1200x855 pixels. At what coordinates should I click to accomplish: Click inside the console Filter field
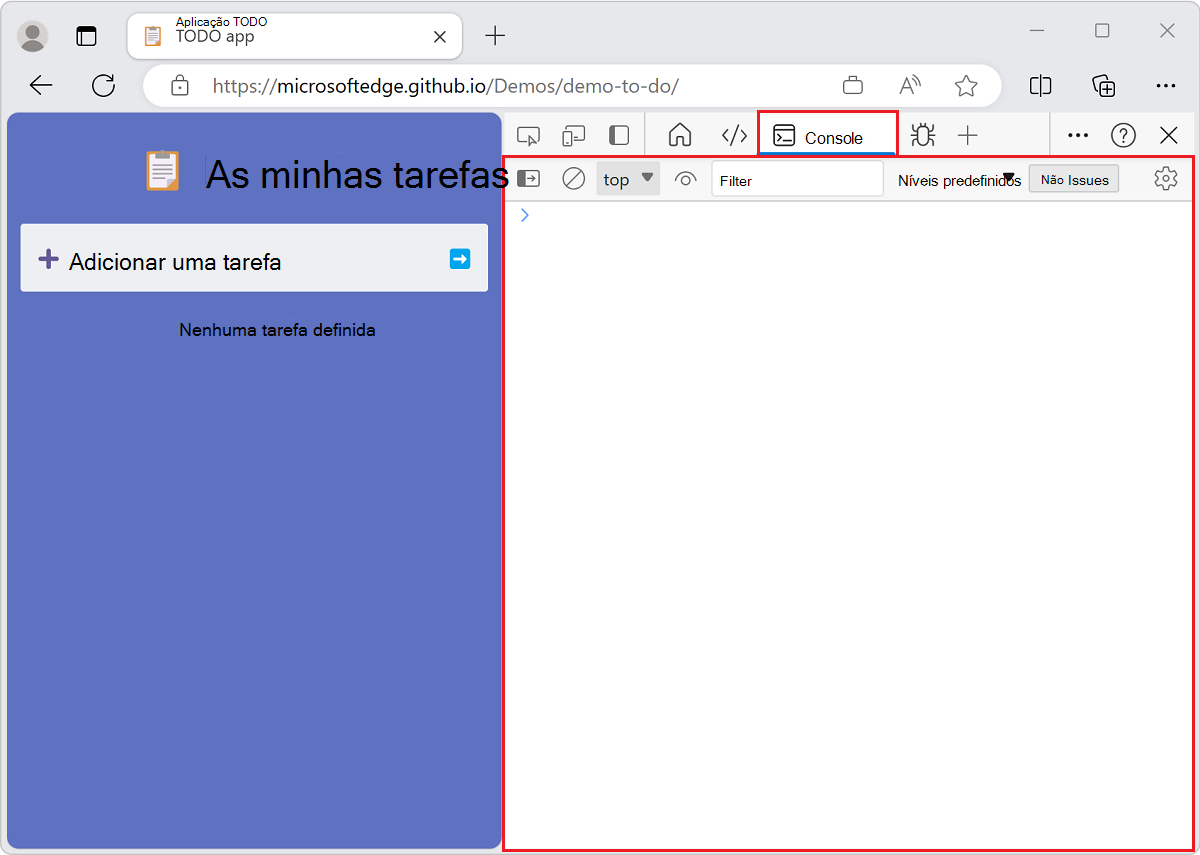797,179
